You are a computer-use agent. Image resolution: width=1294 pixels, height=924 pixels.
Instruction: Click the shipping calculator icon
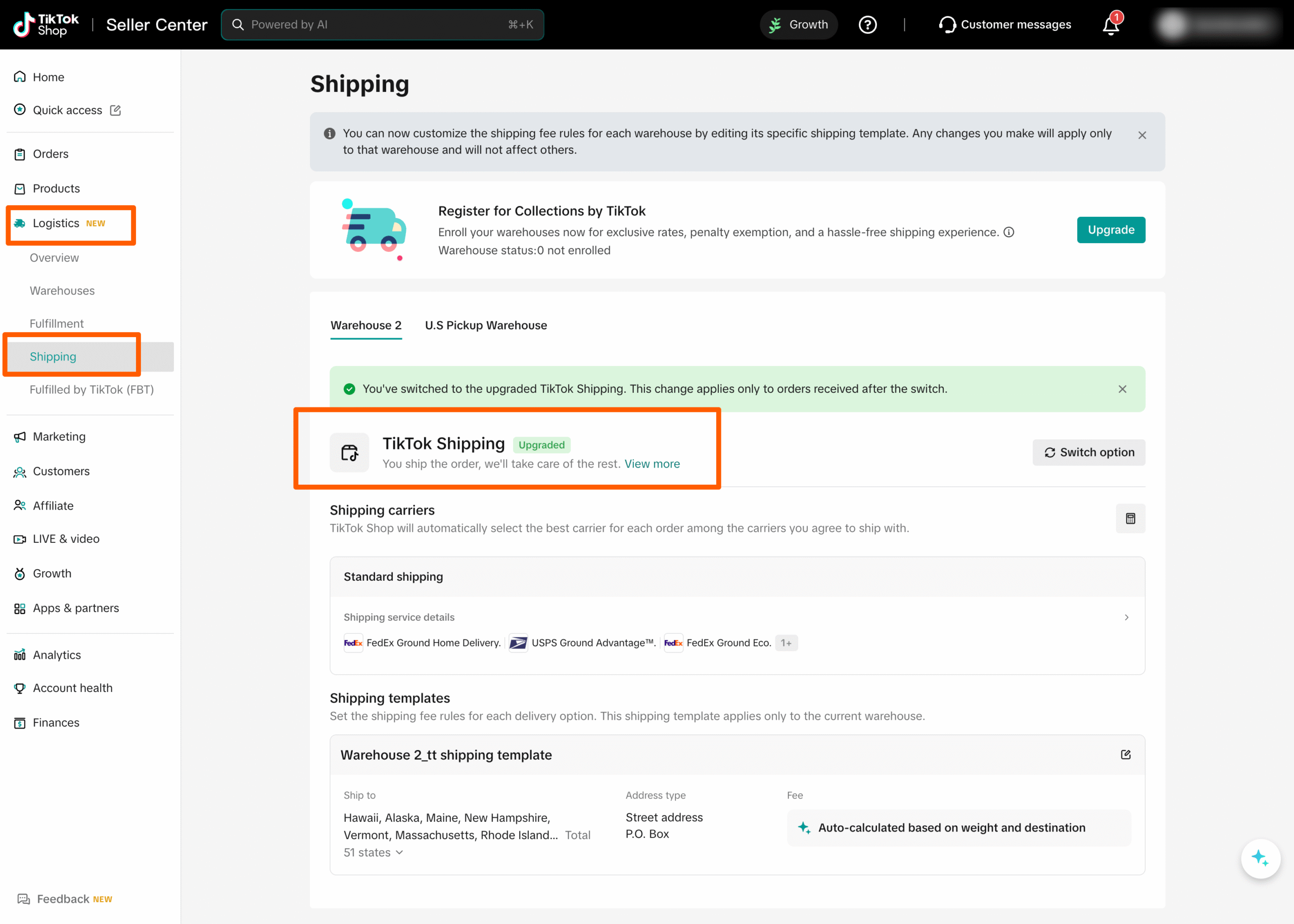point(1130,518)
